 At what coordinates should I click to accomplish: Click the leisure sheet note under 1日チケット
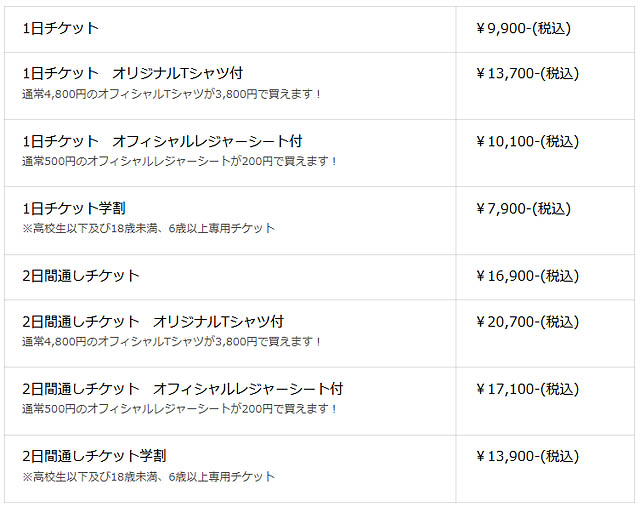pos(180,161)
